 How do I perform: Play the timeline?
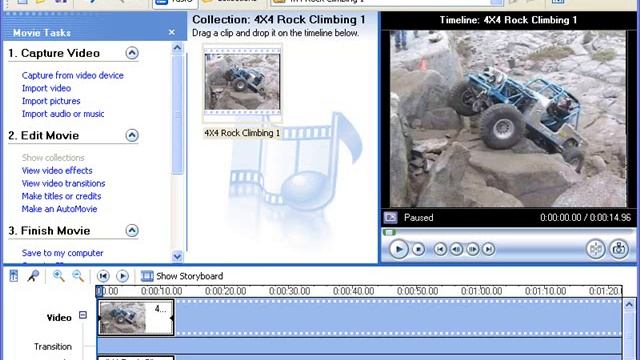(x=122, y=276)
